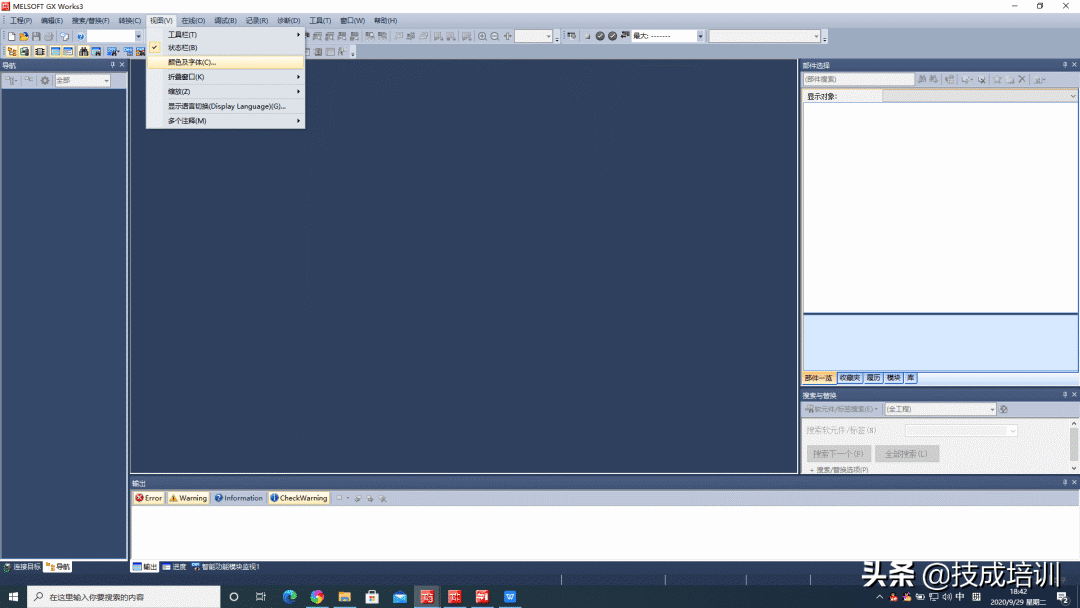Switch to the 收藏夹 tab in parts panel
The image size is (1080, 608).
click(x=849, y=378)
